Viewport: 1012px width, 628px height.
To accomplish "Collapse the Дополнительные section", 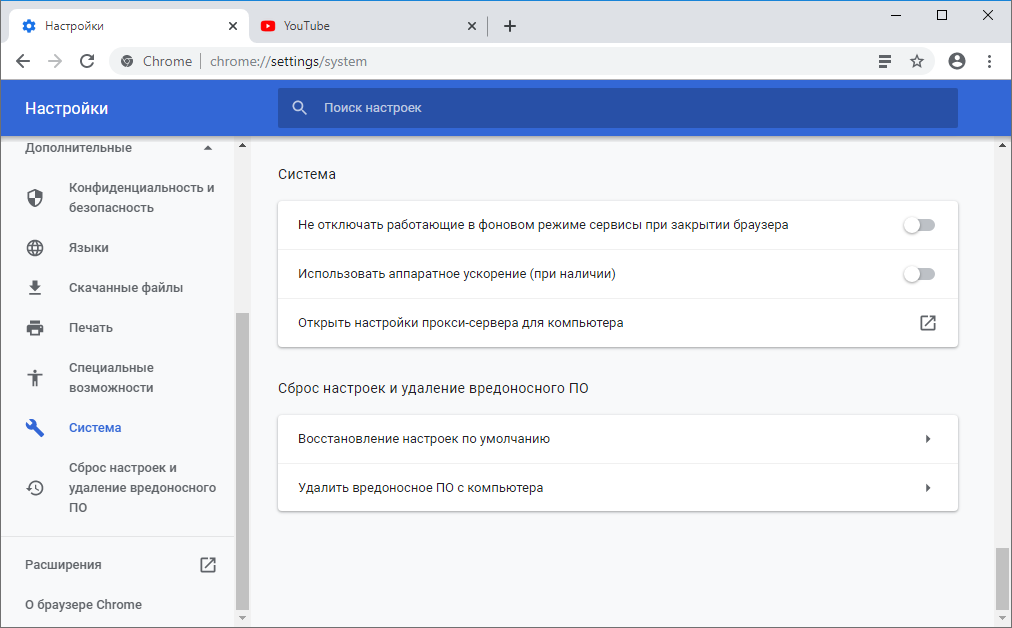I will pyautogui.click(x=207, y=148).
